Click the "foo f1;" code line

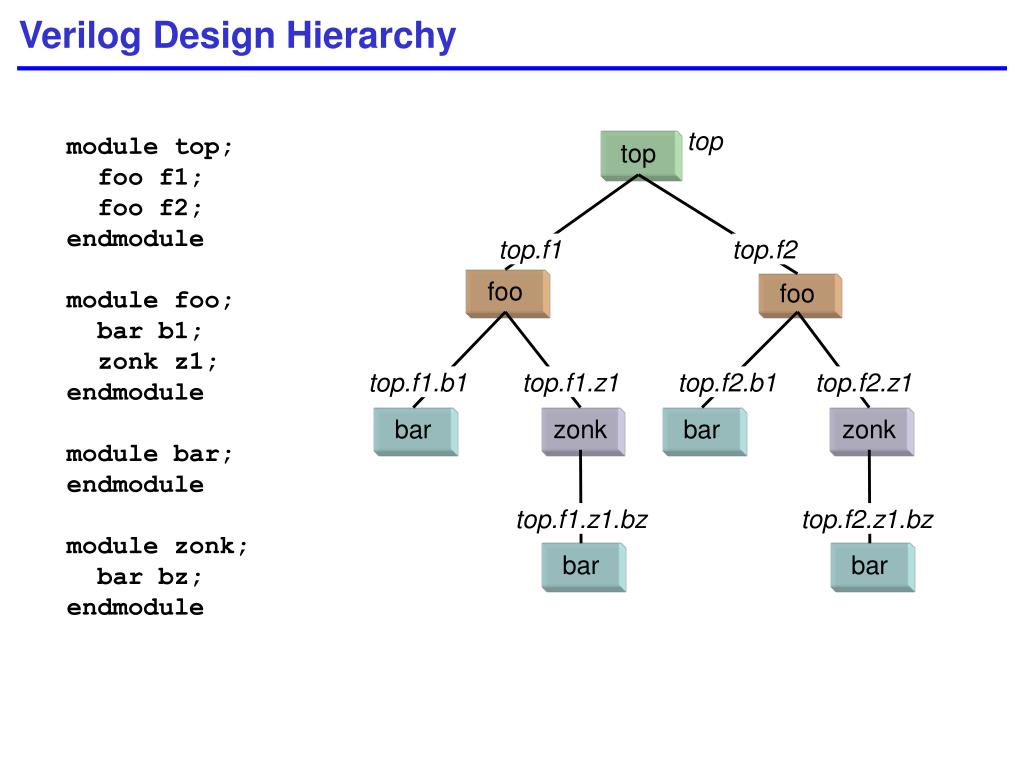tap(150, 178)
